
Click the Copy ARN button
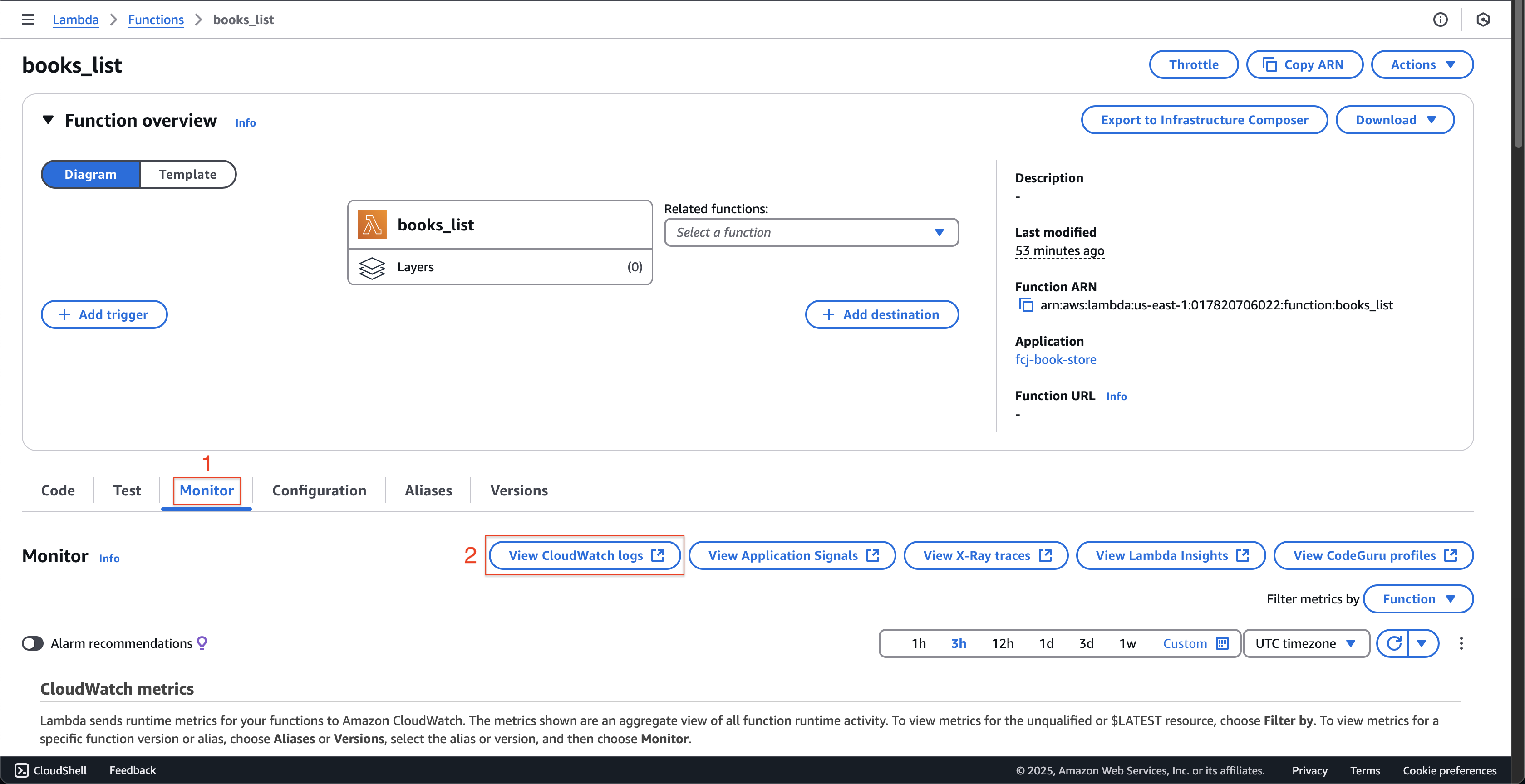1304,64
